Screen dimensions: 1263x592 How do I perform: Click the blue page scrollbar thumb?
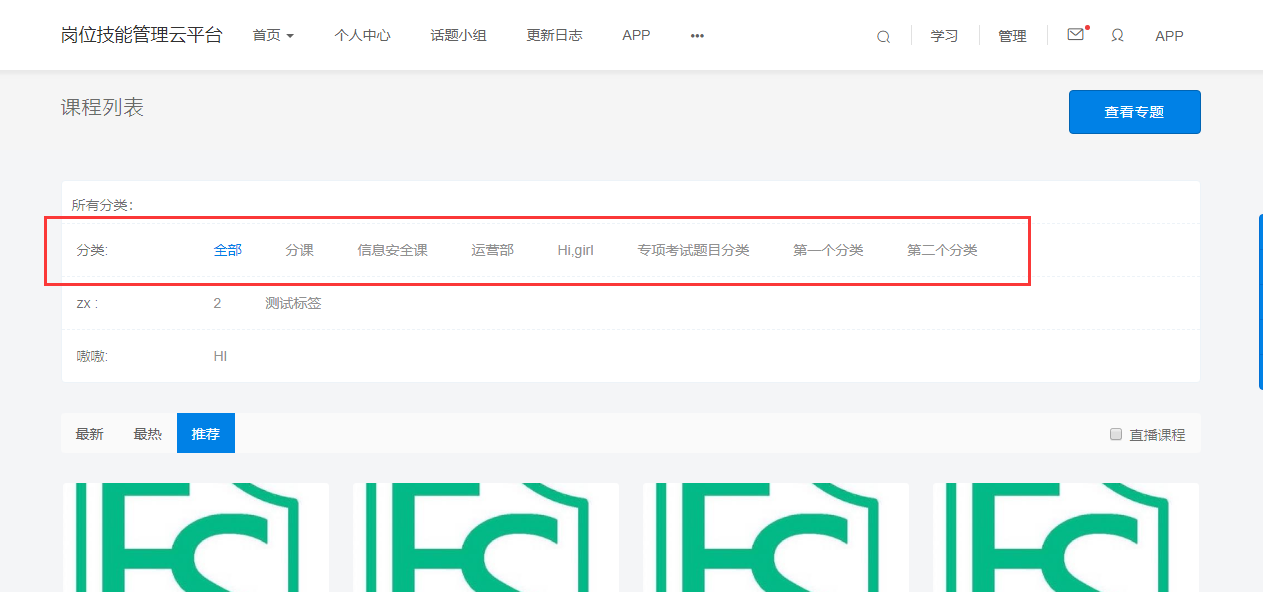pyautogui.click(x=1260, y=300)
